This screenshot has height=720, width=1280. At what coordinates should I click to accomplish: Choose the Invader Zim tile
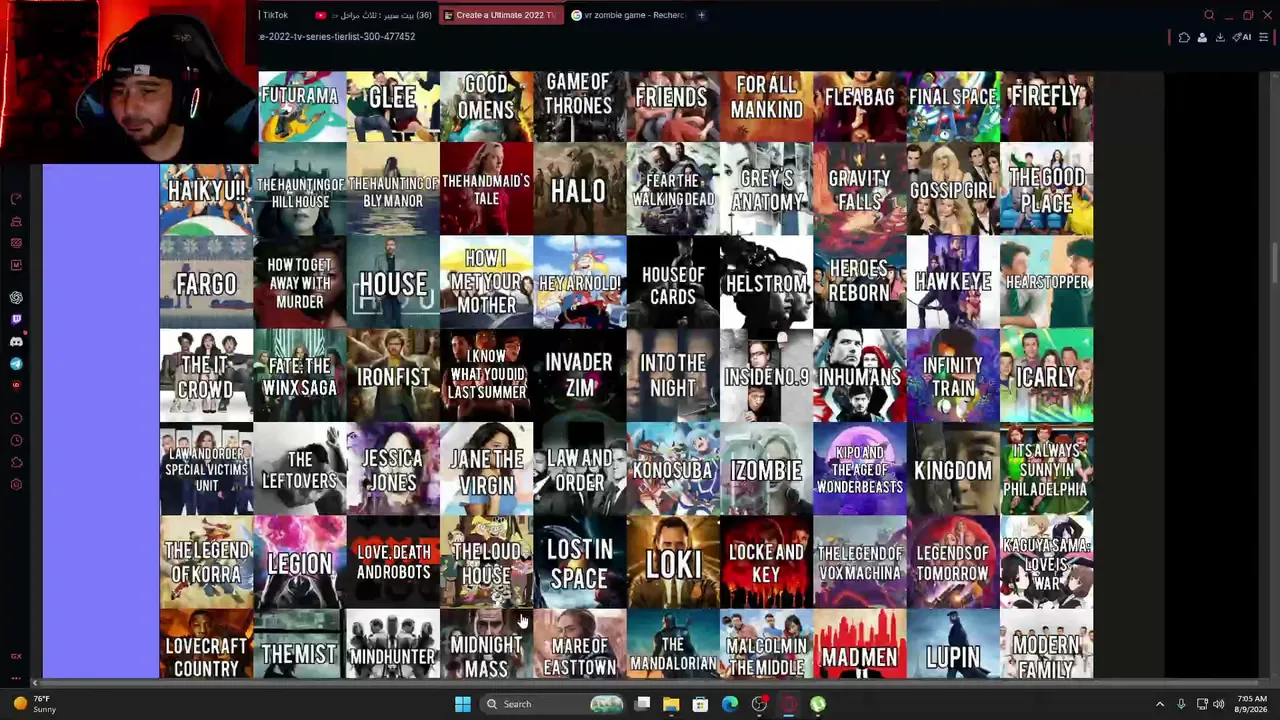(579, 376)
